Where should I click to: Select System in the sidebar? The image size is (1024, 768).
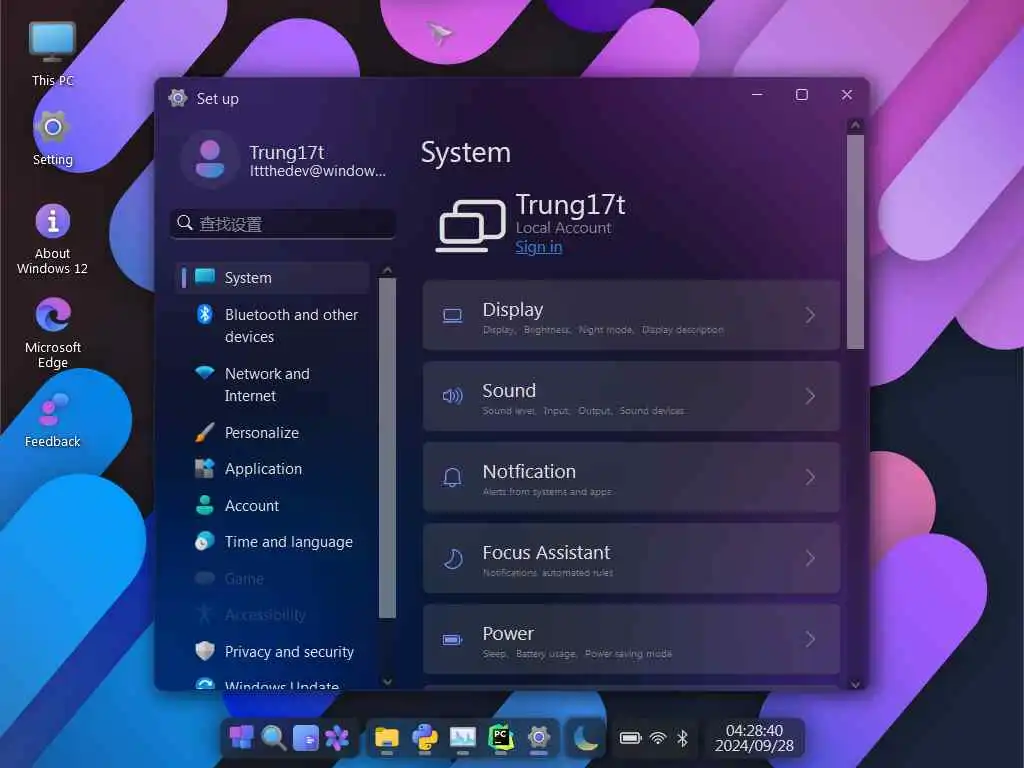click(x=272, y=278)
